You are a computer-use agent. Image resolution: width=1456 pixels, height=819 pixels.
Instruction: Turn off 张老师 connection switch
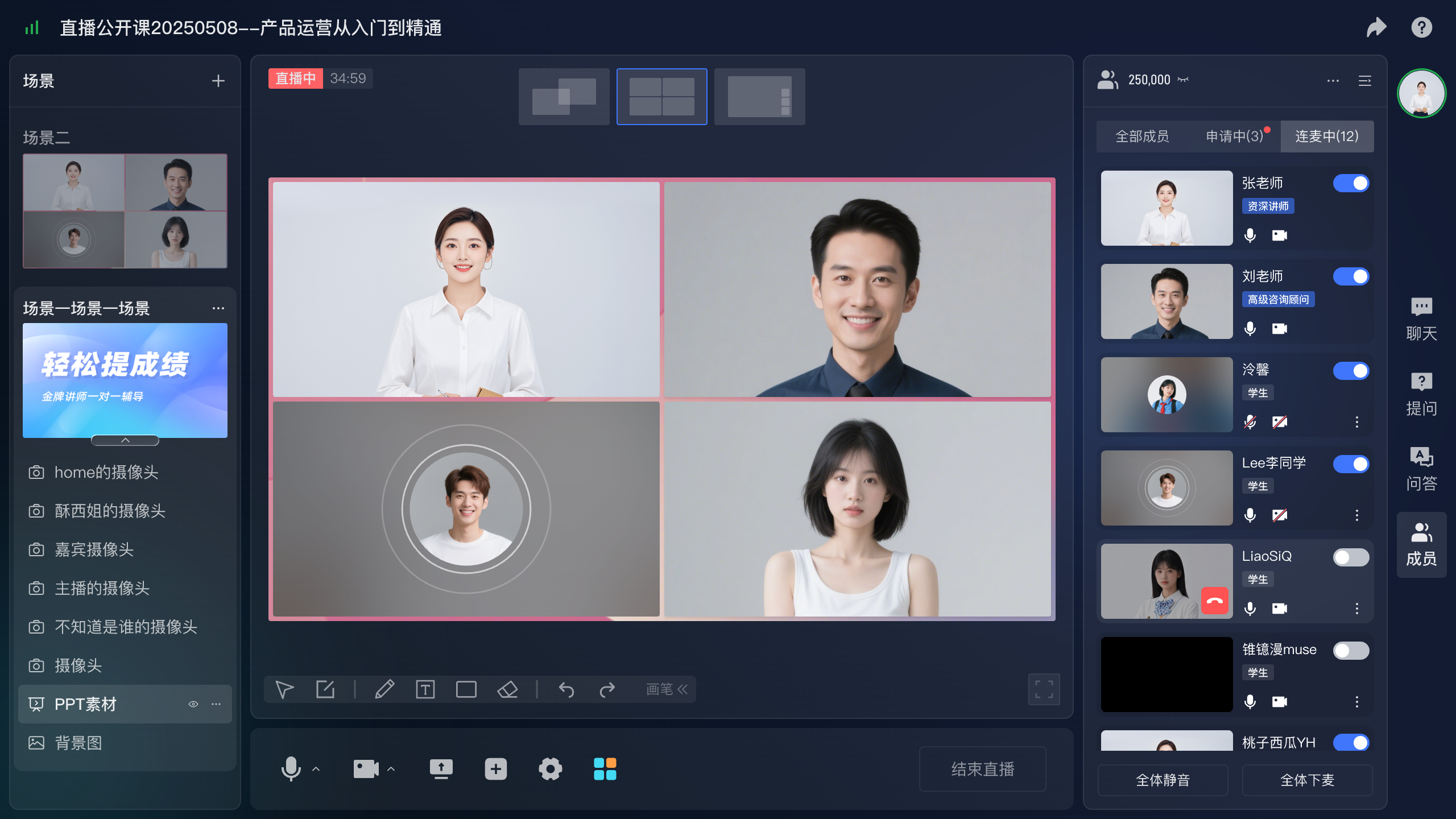click(1351, 183)
